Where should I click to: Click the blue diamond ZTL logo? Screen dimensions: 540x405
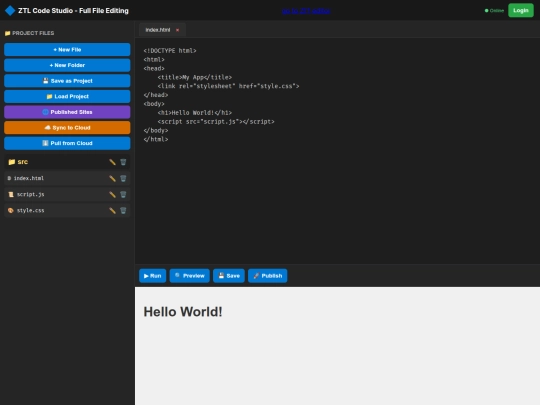pyautogui.click(x=10, y=11)
